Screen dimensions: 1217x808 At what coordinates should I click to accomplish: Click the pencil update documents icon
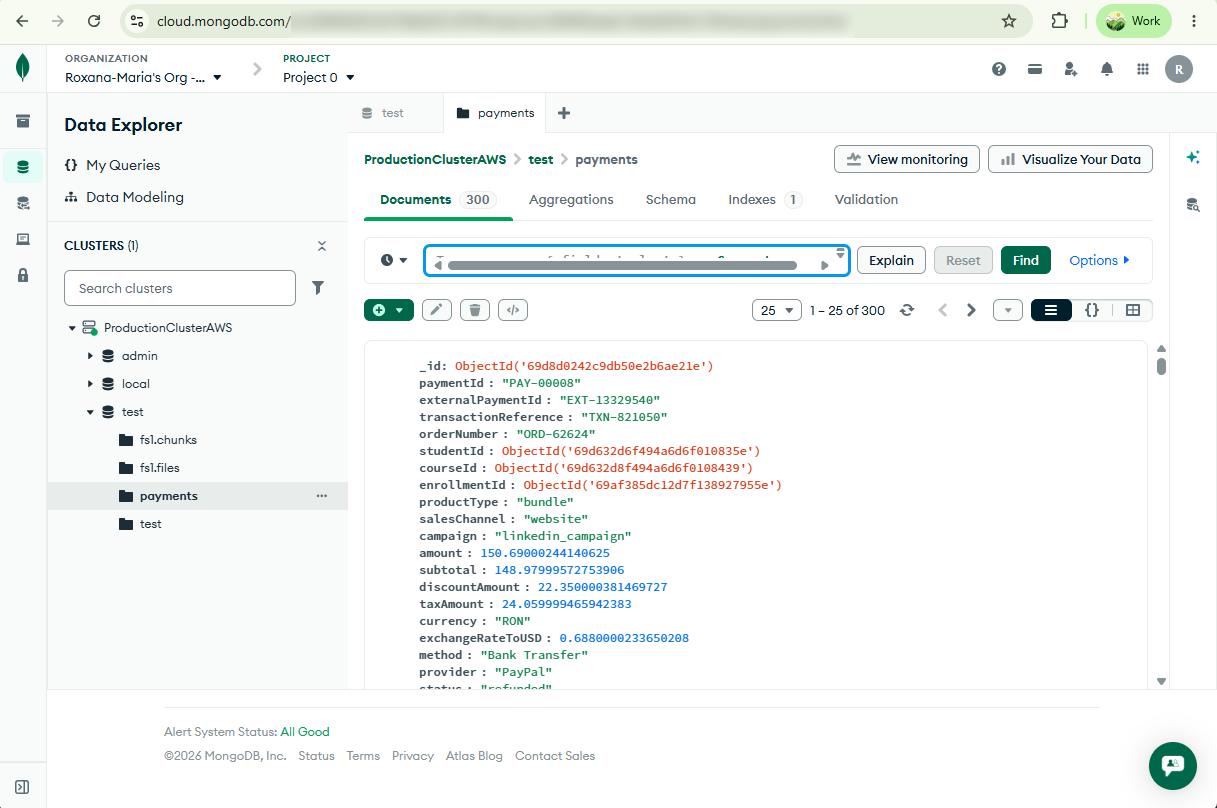pos(436,310)
